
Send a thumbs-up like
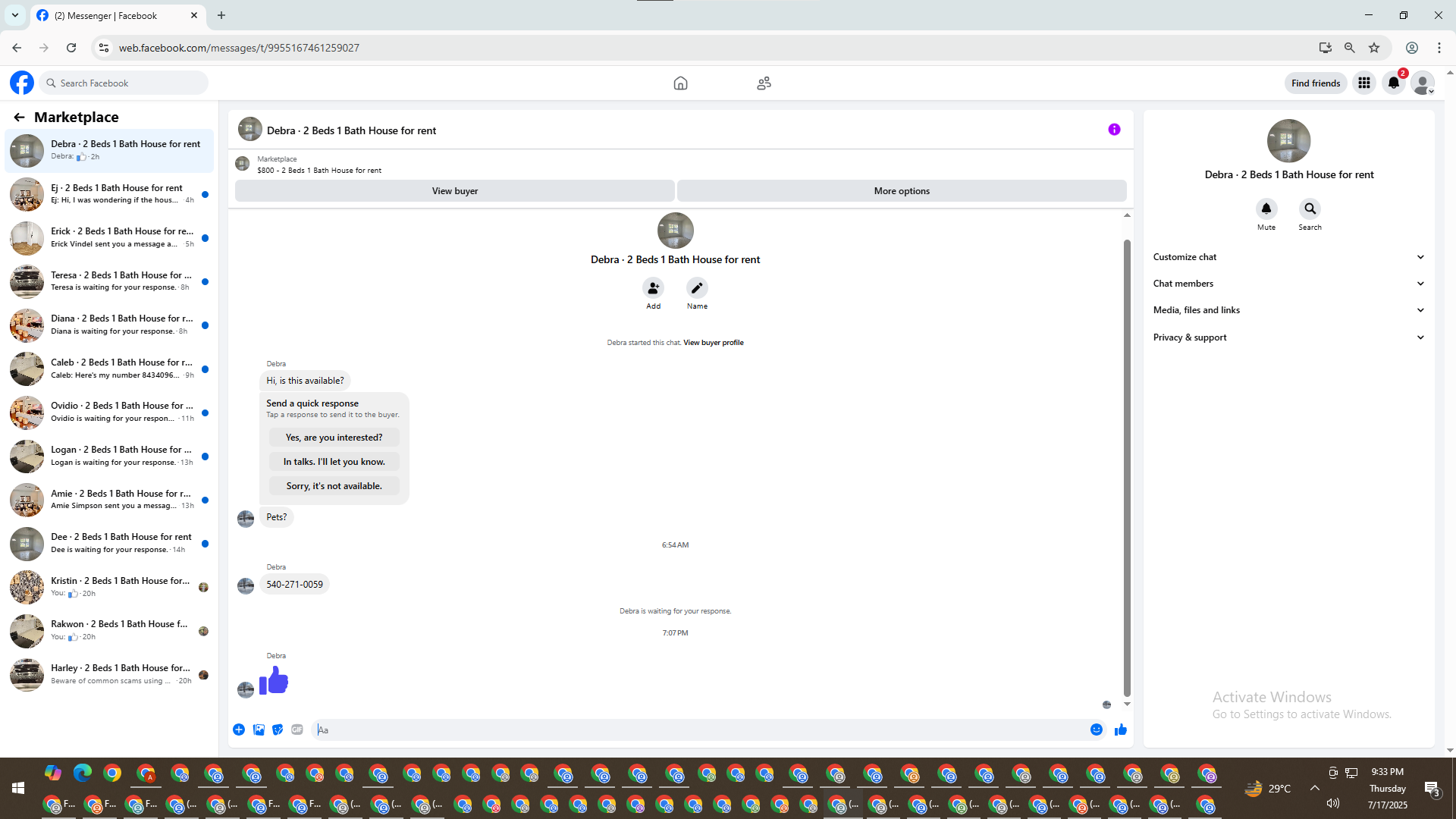pyautogui.click(x=1121, y=730)
